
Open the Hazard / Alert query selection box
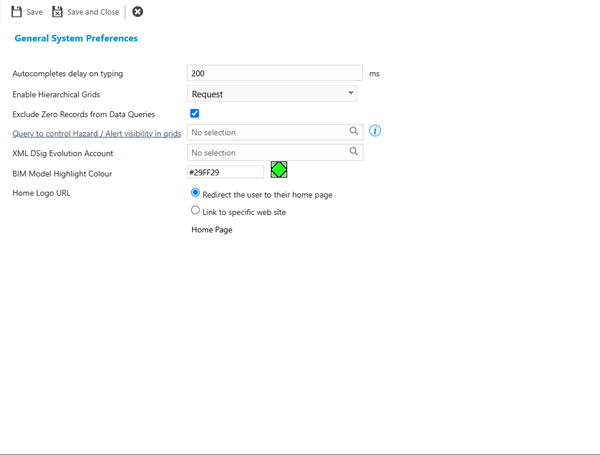point(267,132)
